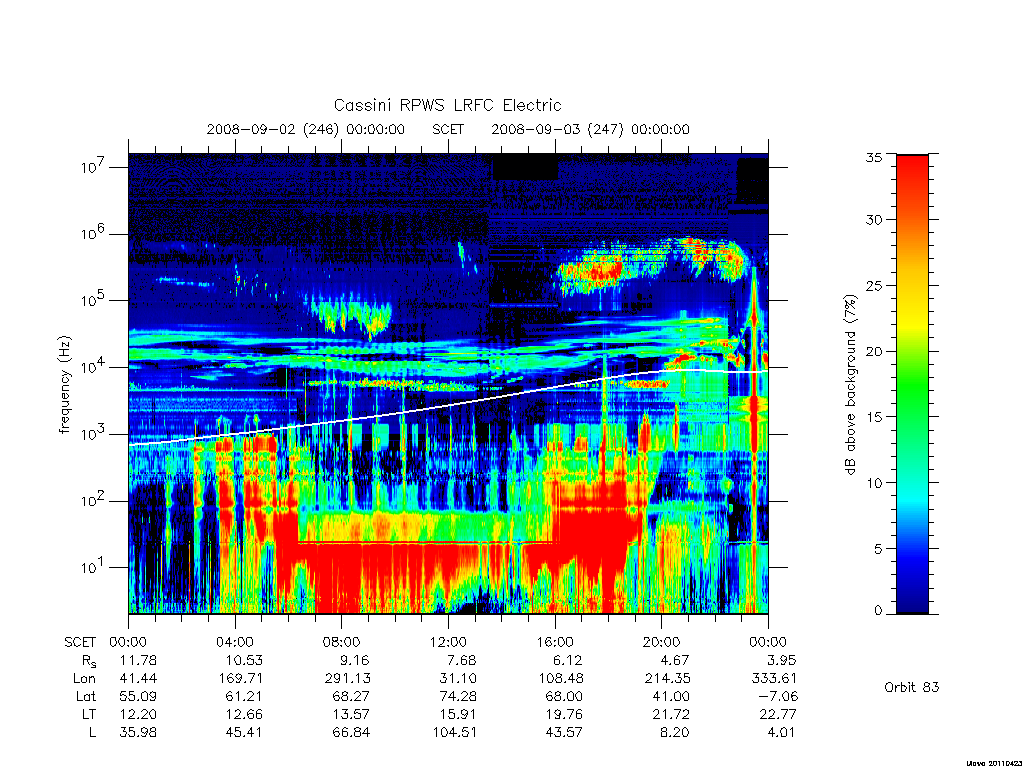The width and height of the screenshot is (1024, 768).
Task: Click the "dB above background (7%)" label
Action: 850,385
